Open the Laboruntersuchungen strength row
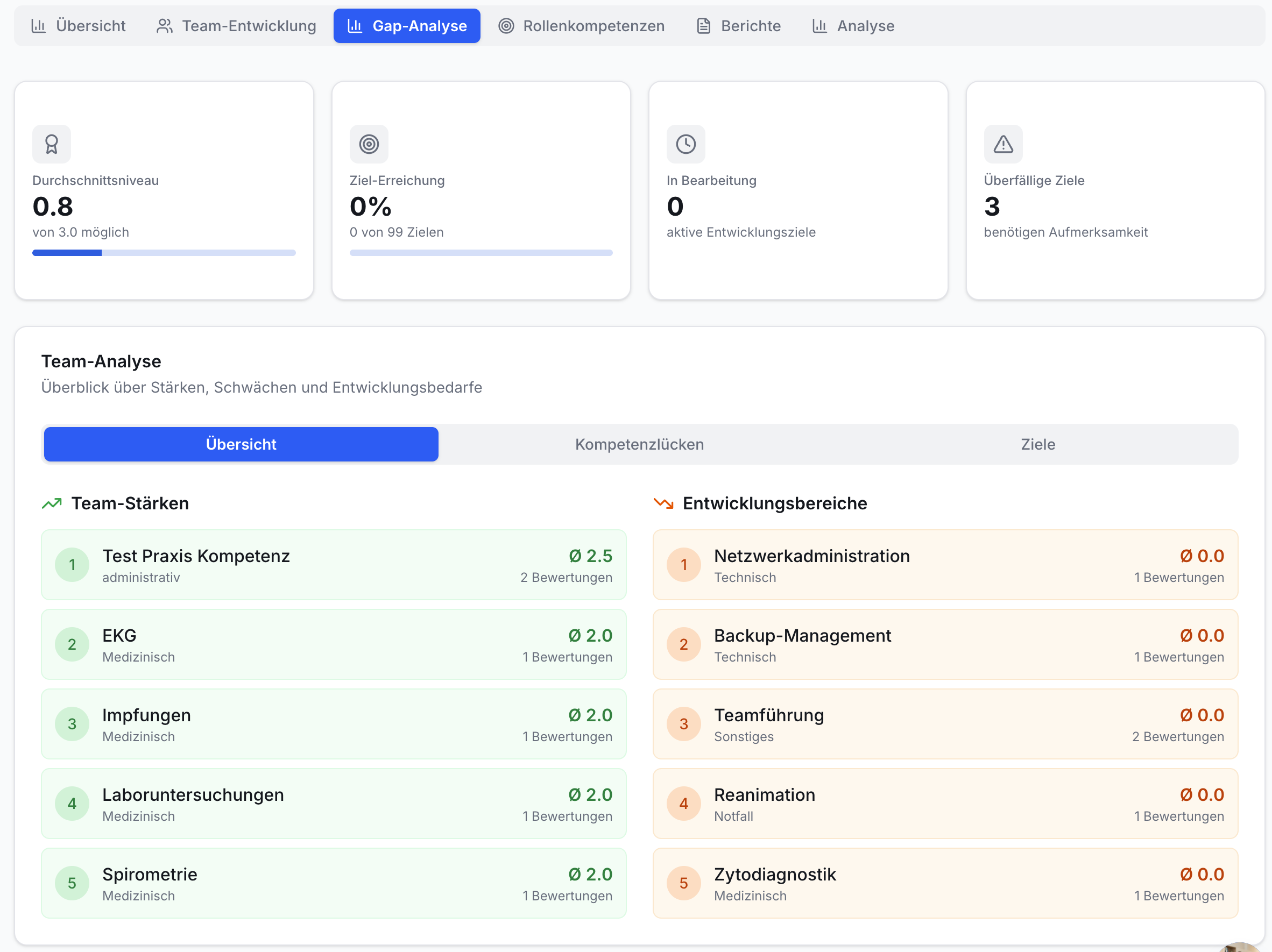This screenshot has width=1272, height=952. pyautogui.click(x=334, y=804)
